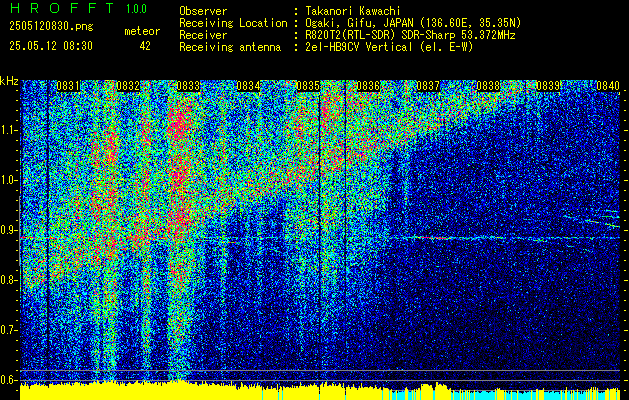The width and height of the screenshot is (629, 400).
Task: Click the 0839 time marker
Action: pyautogui.click(x=548, y=86)
